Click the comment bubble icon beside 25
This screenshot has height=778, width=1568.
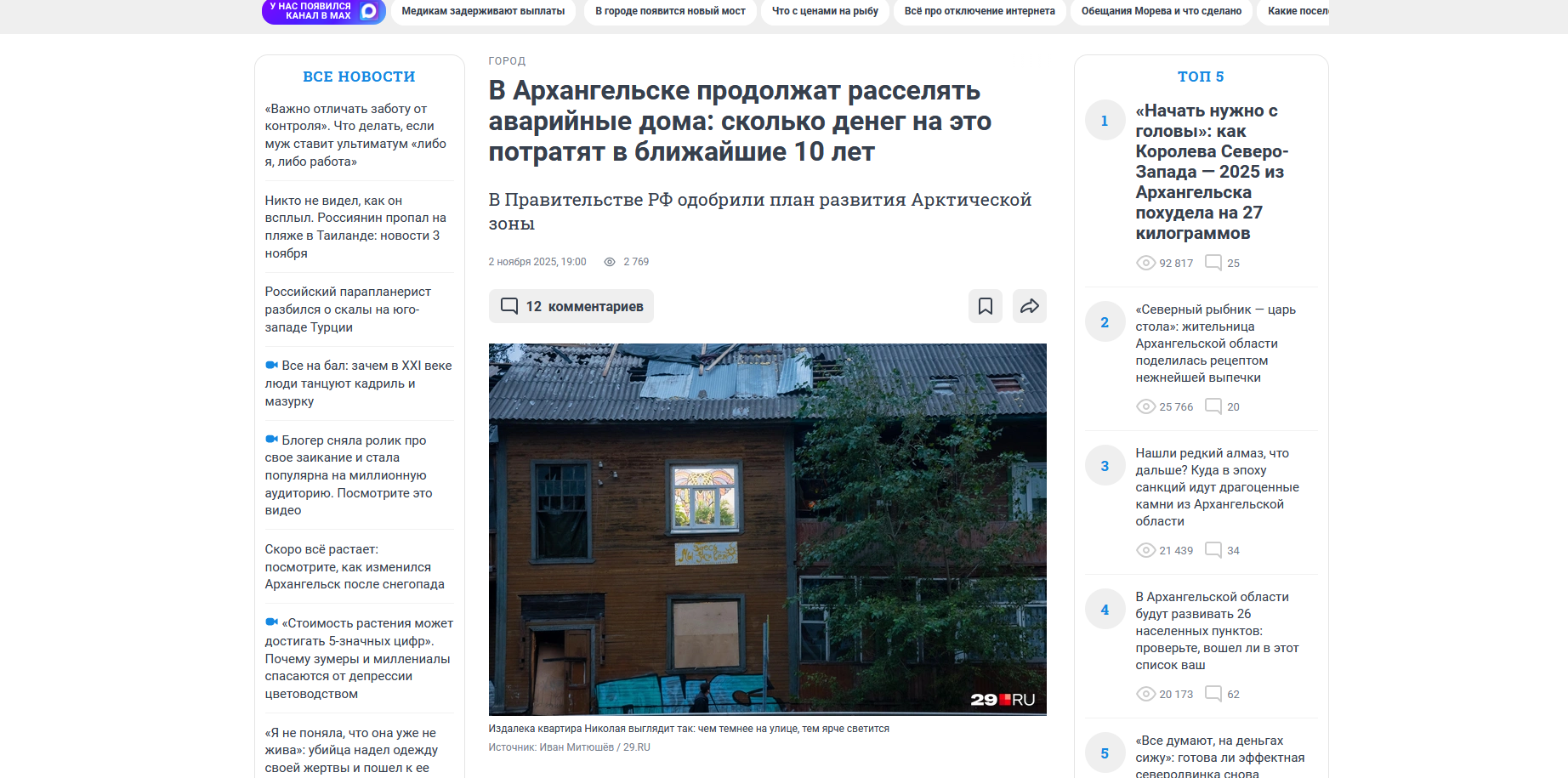point(1213,263)
